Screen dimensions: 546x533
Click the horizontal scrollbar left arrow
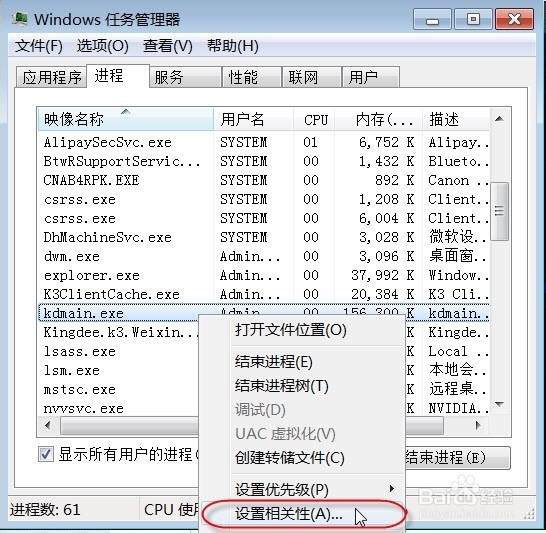pos(48,425)
